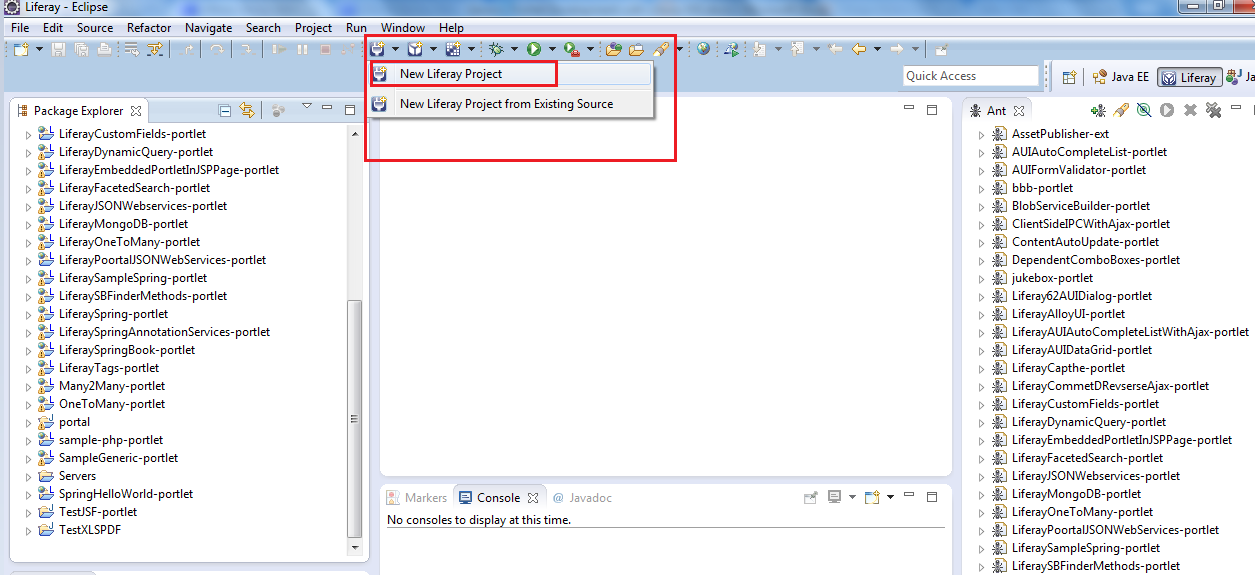Toggle Link with Editor in Package Explorer
The width and height of the screenshot is (1255, 575).
(x=247, y=111)
